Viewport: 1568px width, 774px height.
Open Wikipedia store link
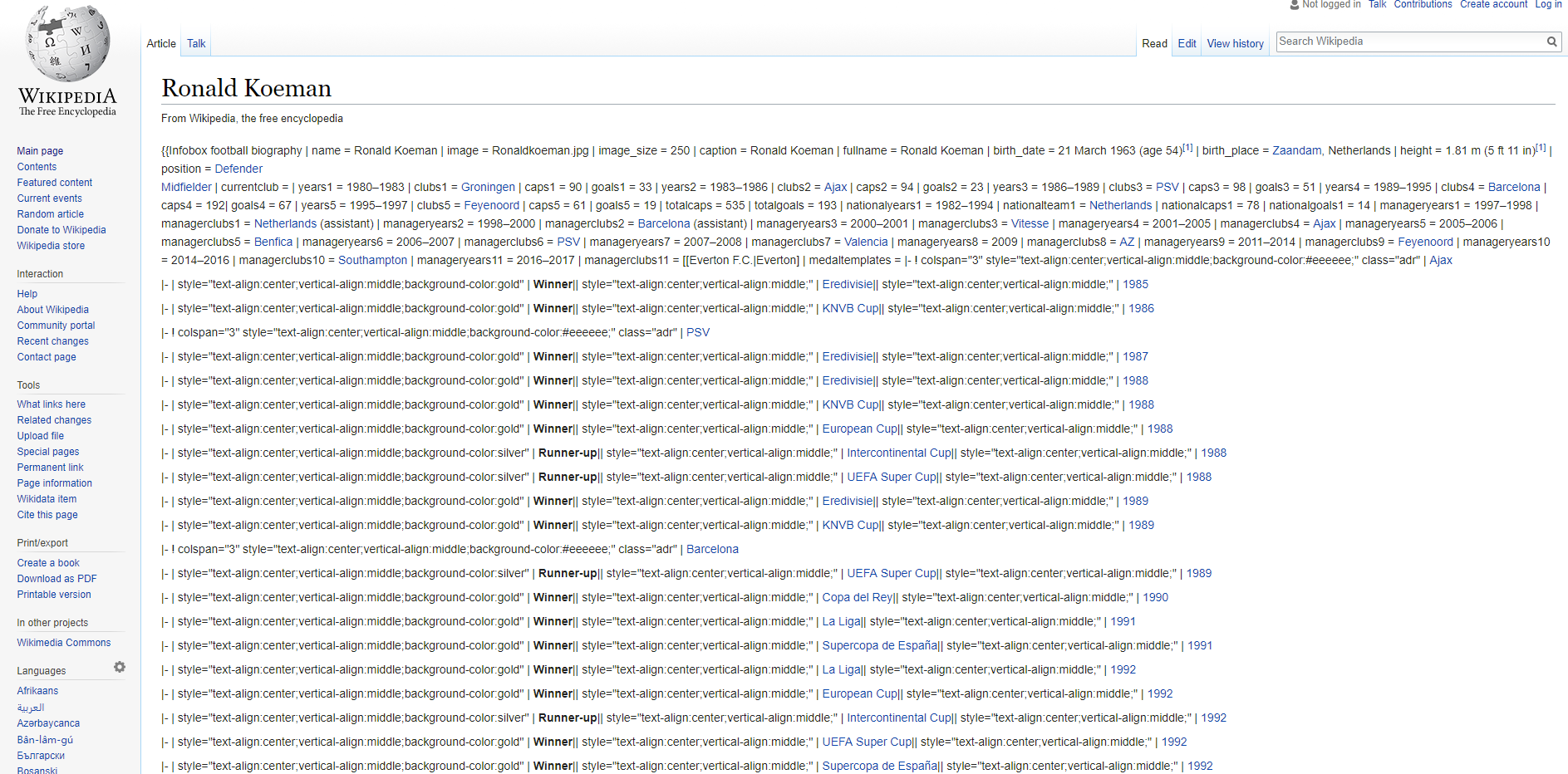click(x=51, y=246)
